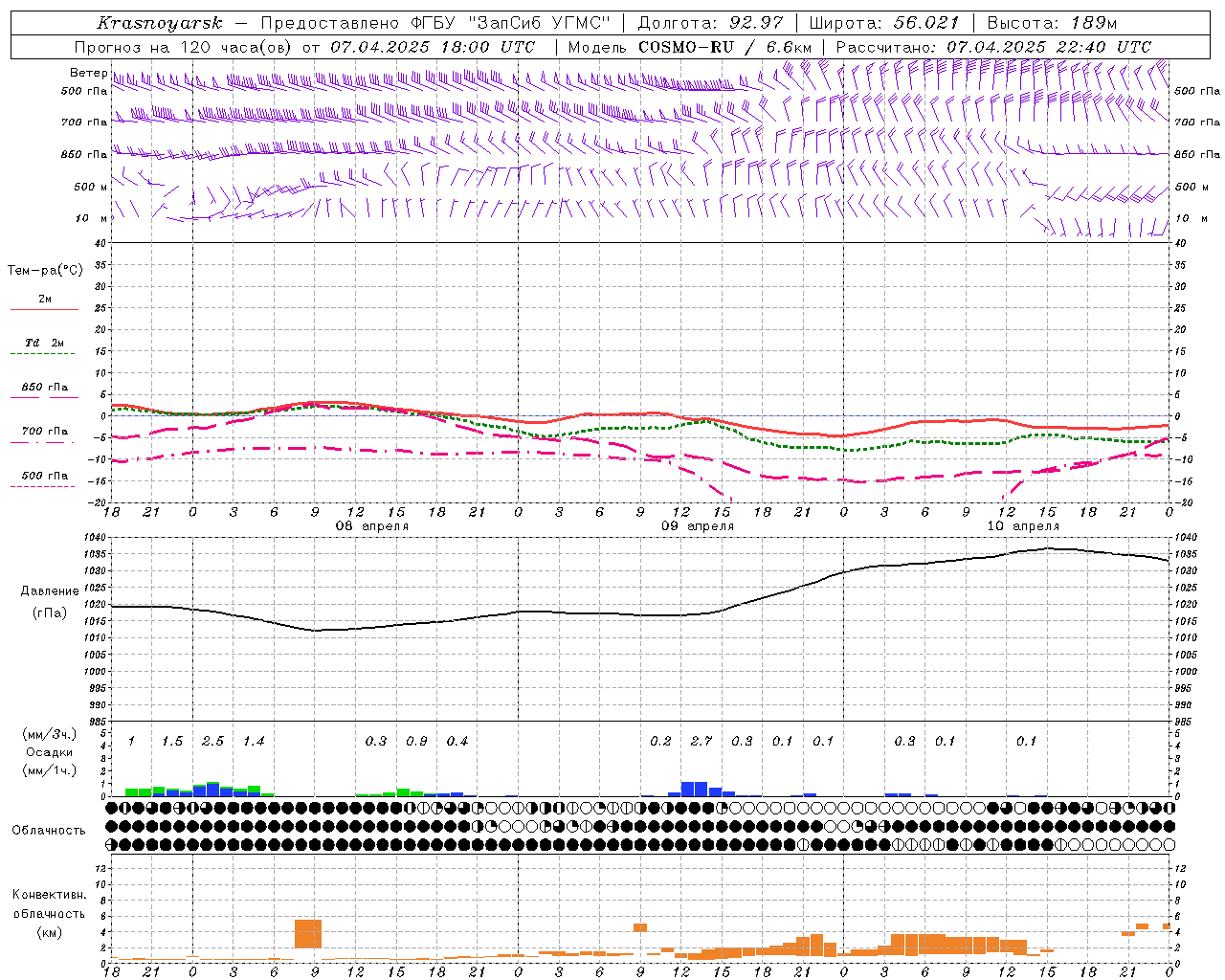Click the precipitation total '0.2'
The width and height of the screenshot is (1225, 980).
pyautogui.click(x=660, y=742)
